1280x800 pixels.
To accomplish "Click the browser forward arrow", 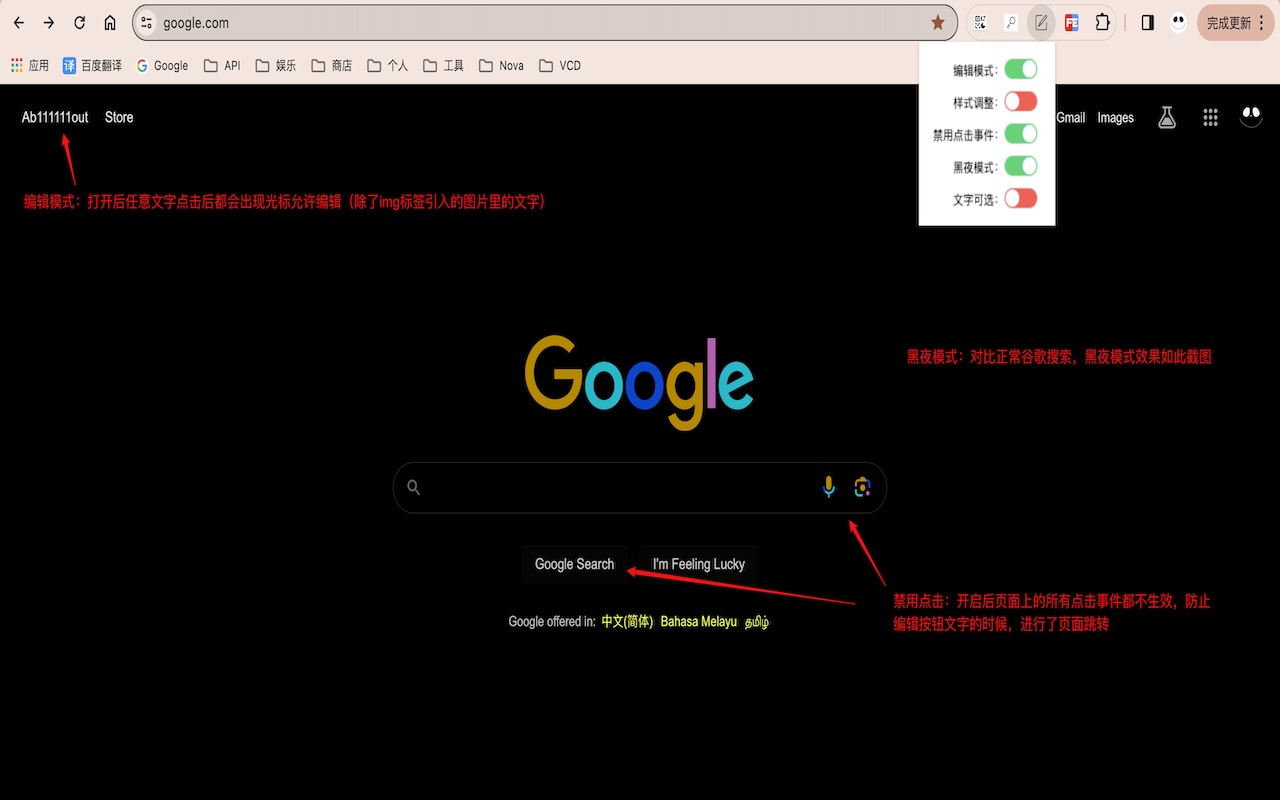I will click(x=48, y=23).
